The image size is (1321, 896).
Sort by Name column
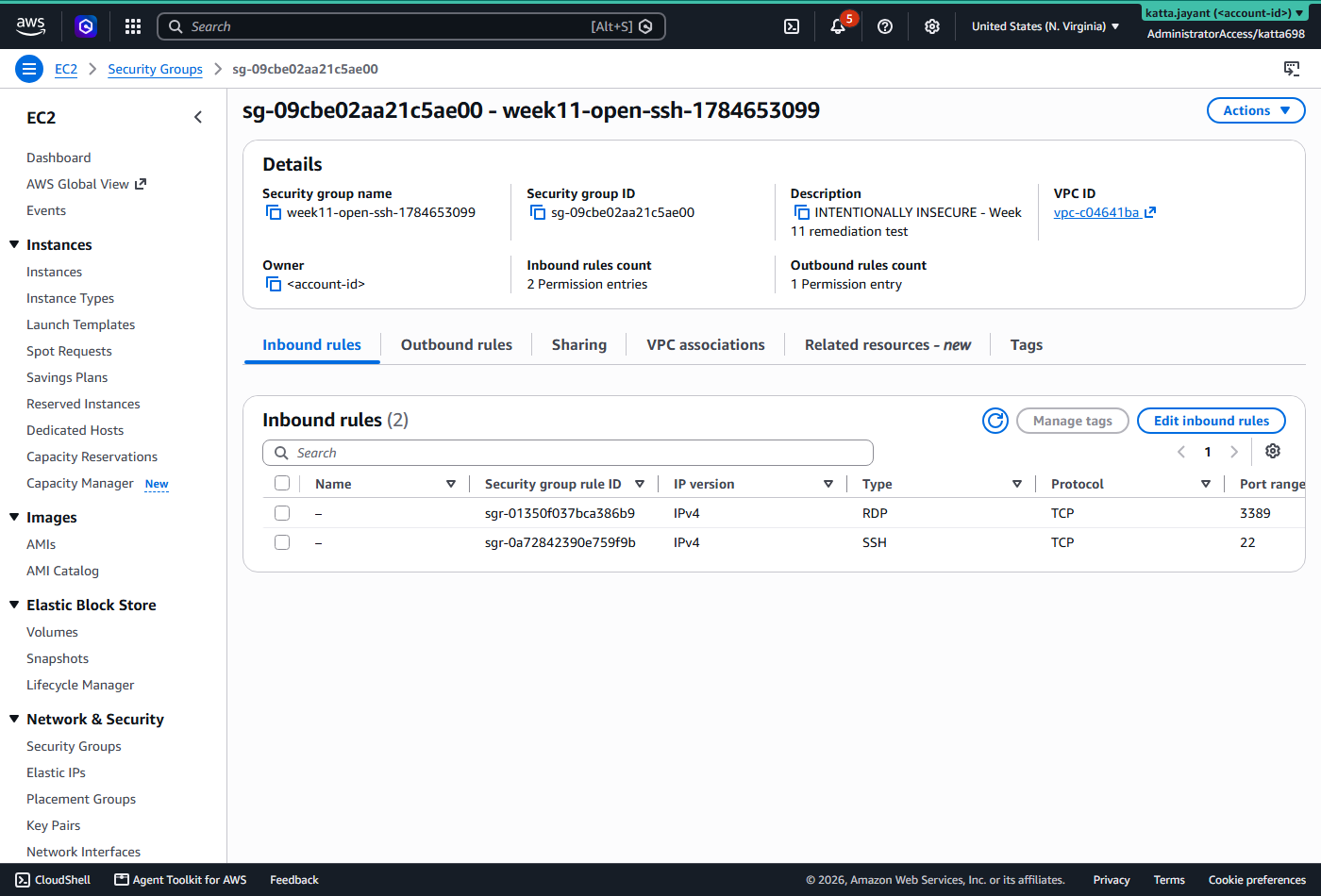451,484
